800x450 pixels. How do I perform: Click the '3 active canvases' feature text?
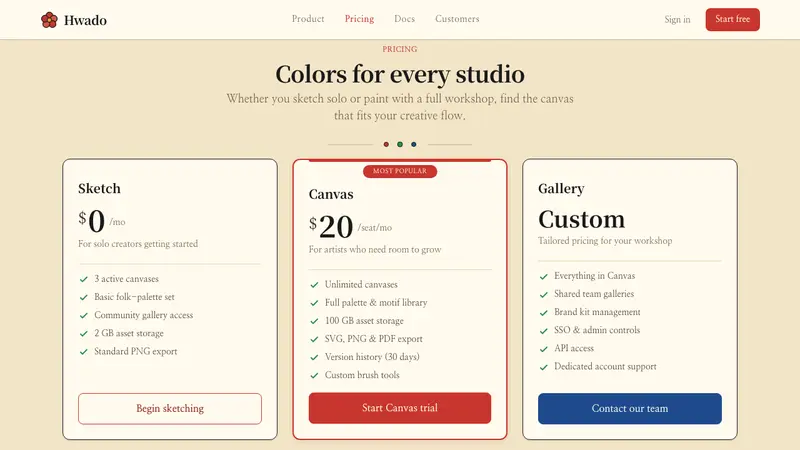tap(127, 279)
